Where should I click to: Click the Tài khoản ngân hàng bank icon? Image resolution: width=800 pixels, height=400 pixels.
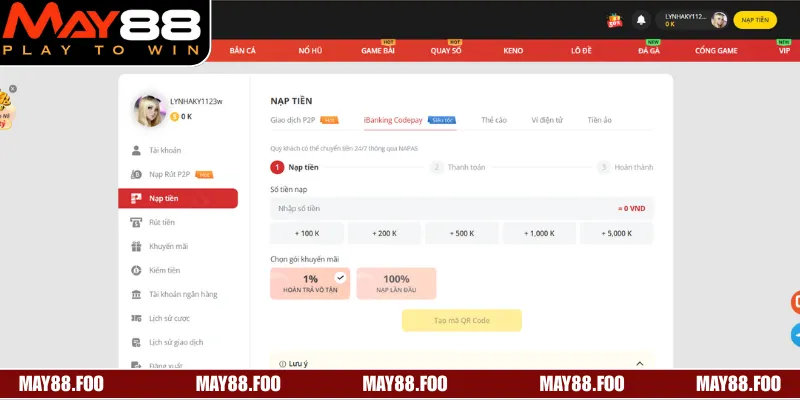point(136,294)
